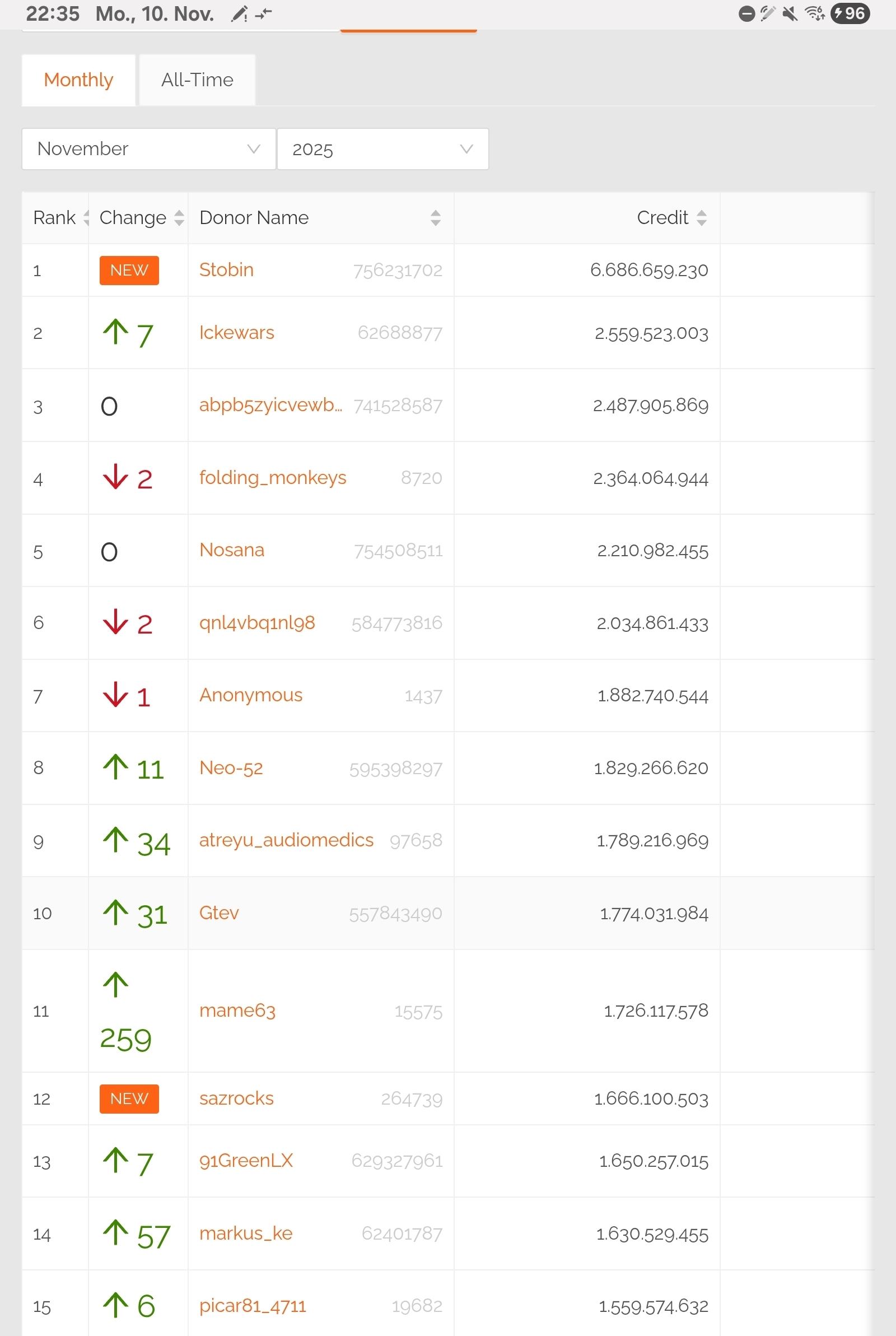Open the folding_monkeys donor link
The image size is (896, 1336).
coord(273,478)
